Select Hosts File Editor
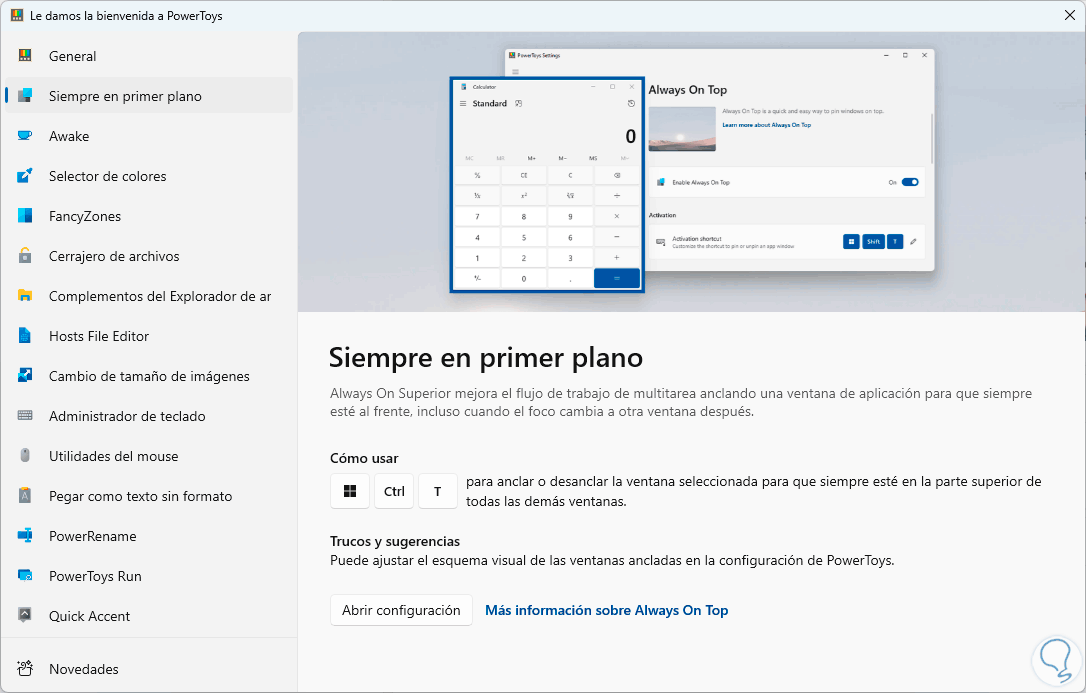Screen dimensions: 1086x693 tap(149, 336)
